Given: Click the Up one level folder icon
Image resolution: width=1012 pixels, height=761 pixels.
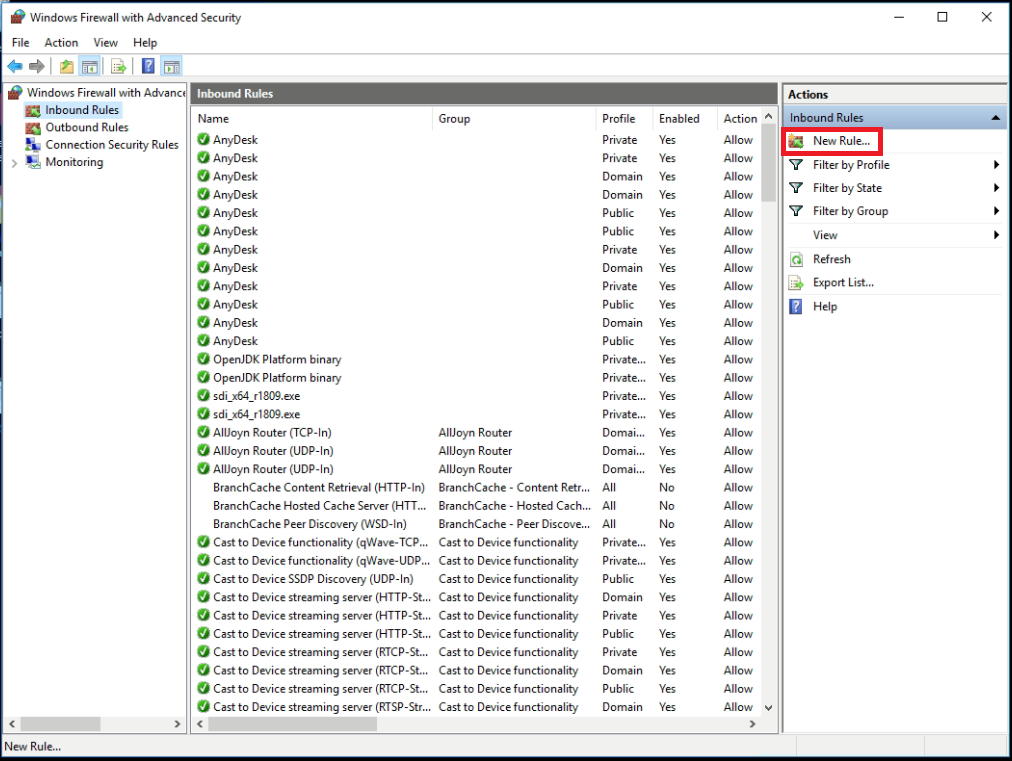Looking at the screenshot, I should (66, 66).
